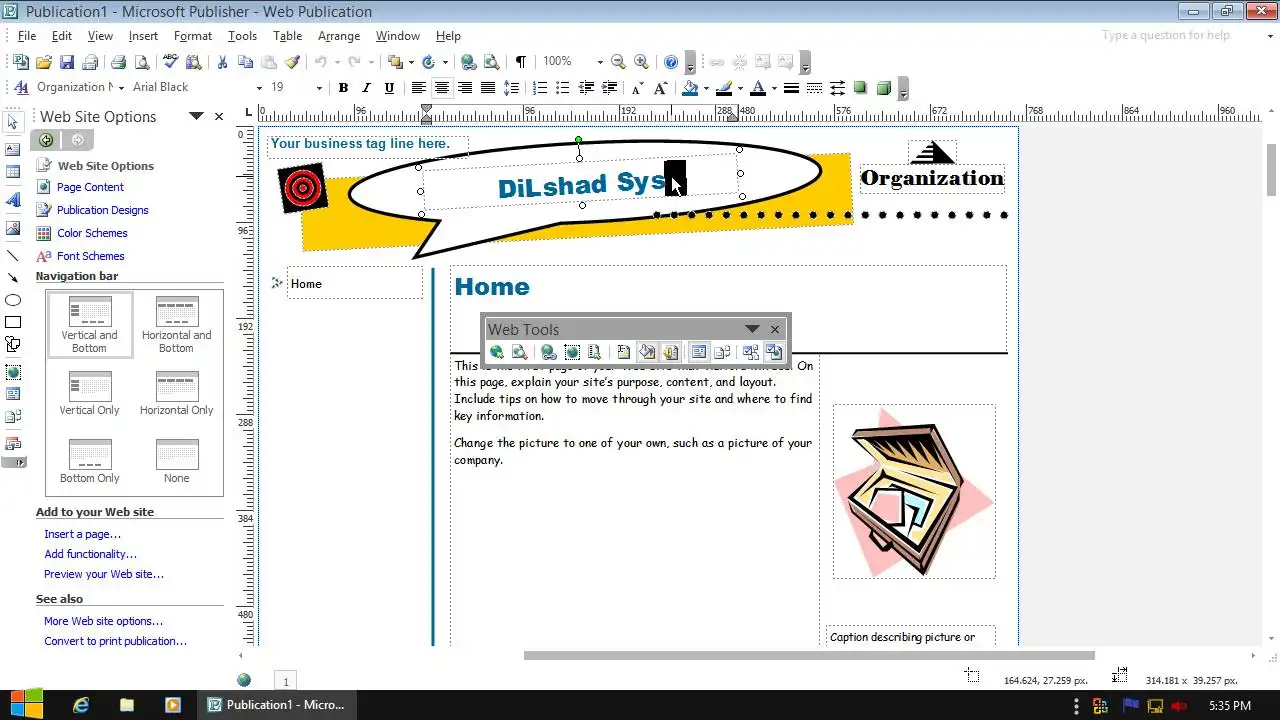
Task: Toggle Center alignment
Action: pyautogui.click(x=441, y=88)
